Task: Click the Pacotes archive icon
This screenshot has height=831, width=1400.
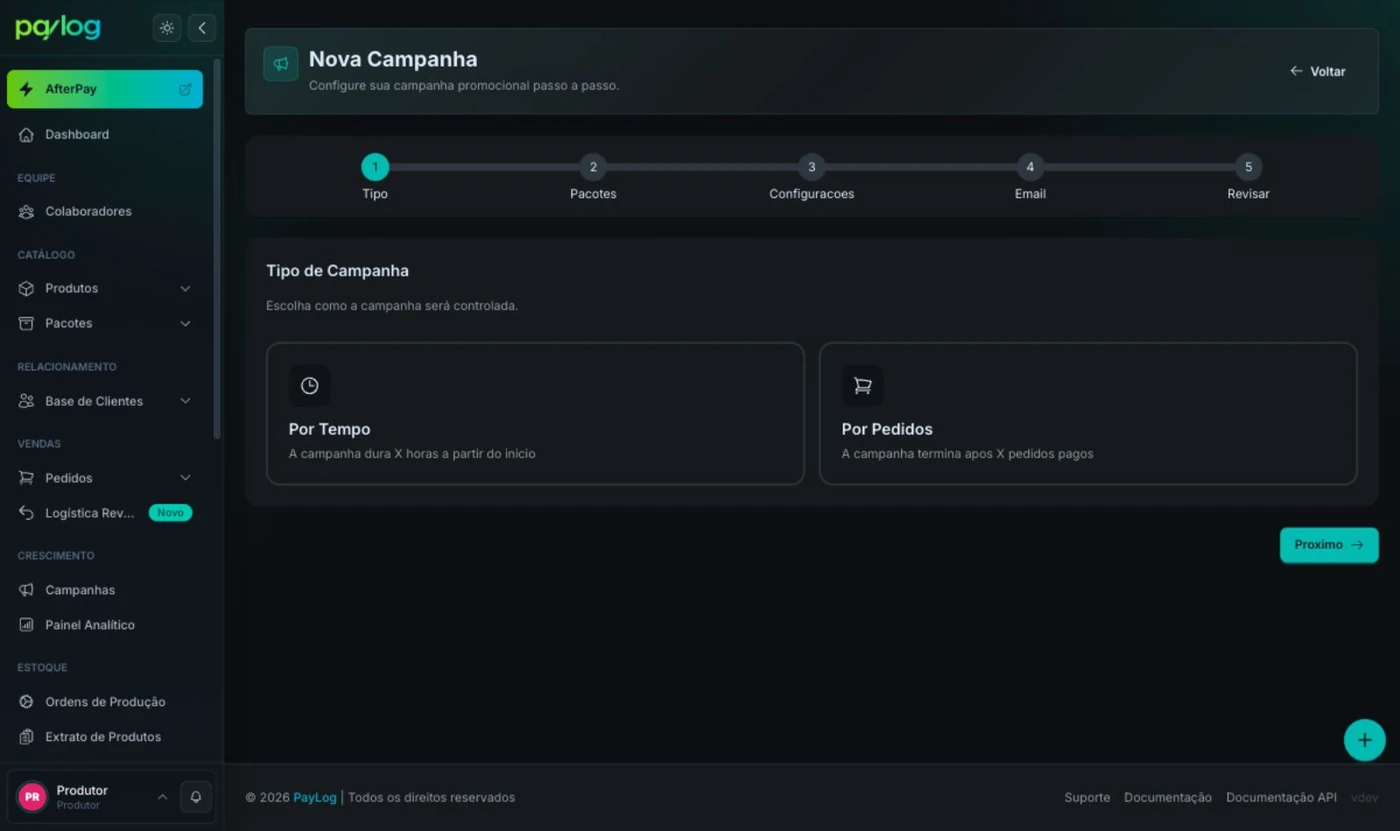Action: [x=27, y=323]
